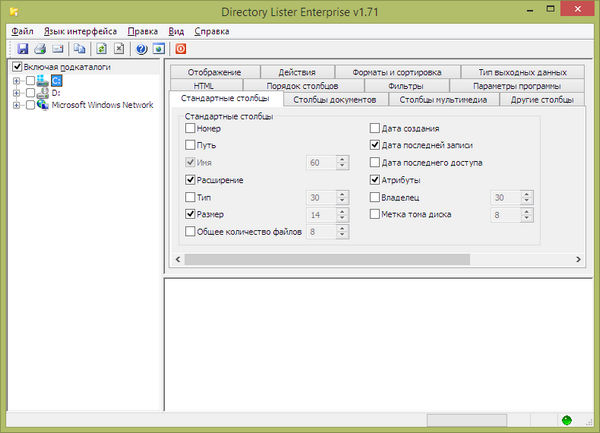Viewport: 600px width, 433px height.
Task: Switch to the Столбцы документов tab
Action: (x=334, y=100)
